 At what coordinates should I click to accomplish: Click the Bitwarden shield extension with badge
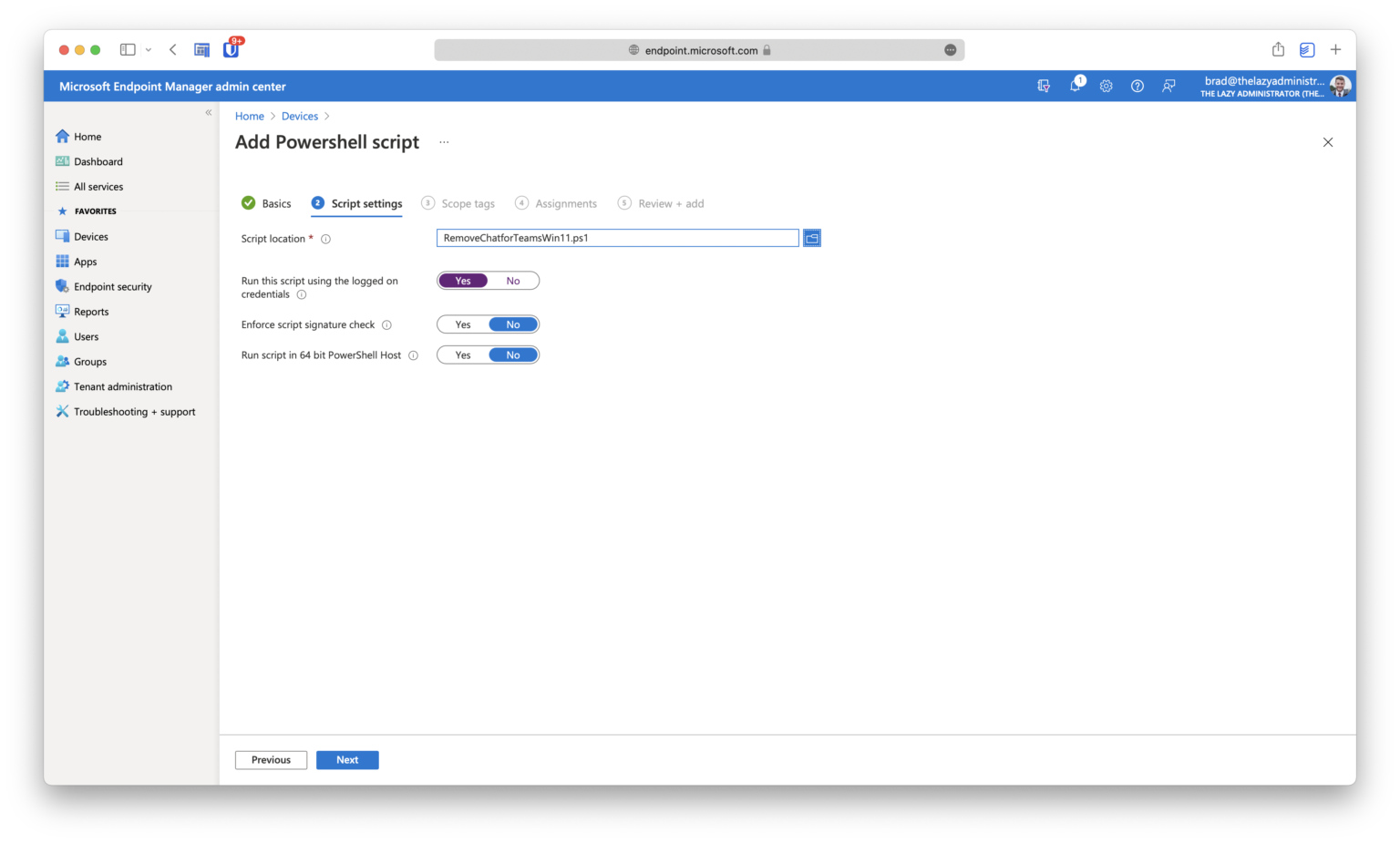[x=232, y=48]
